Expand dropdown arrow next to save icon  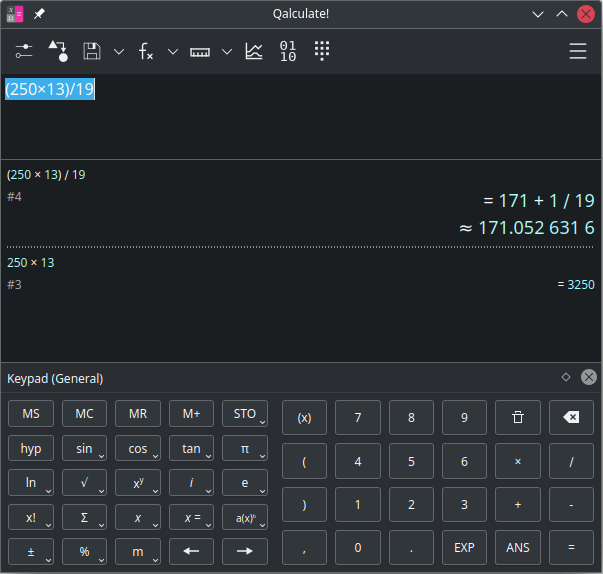119,52
